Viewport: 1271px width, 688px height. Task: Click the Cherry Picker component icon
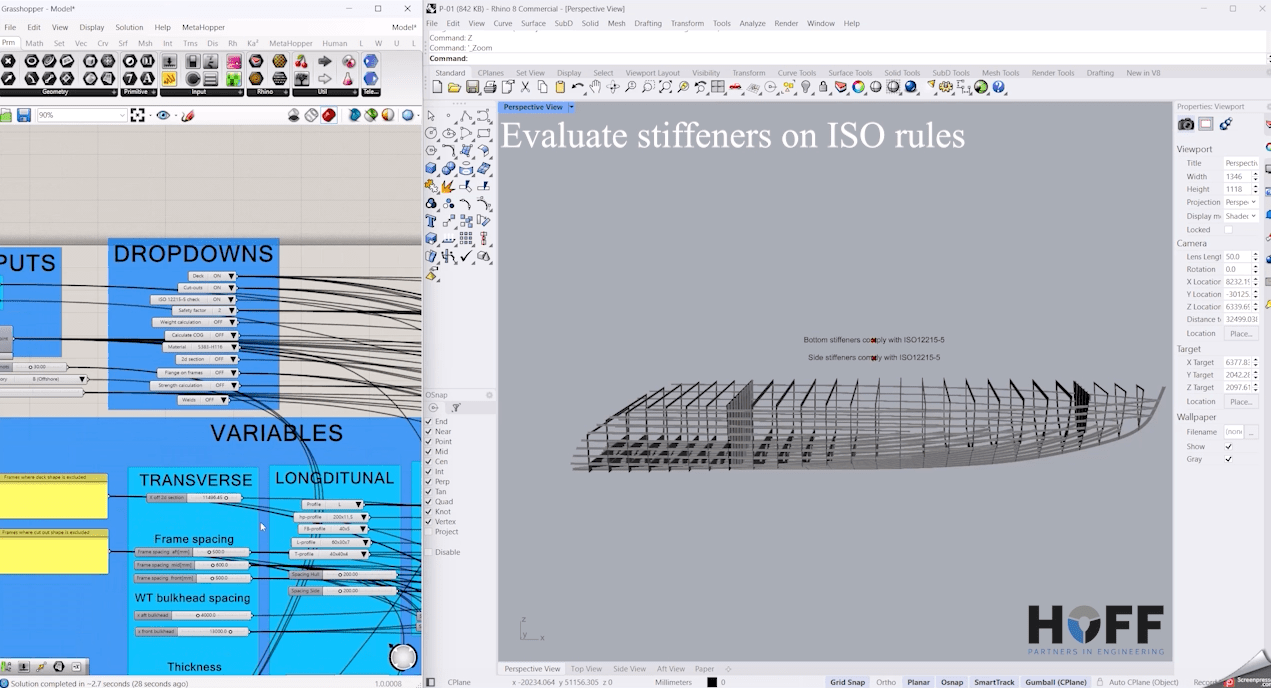301,62
